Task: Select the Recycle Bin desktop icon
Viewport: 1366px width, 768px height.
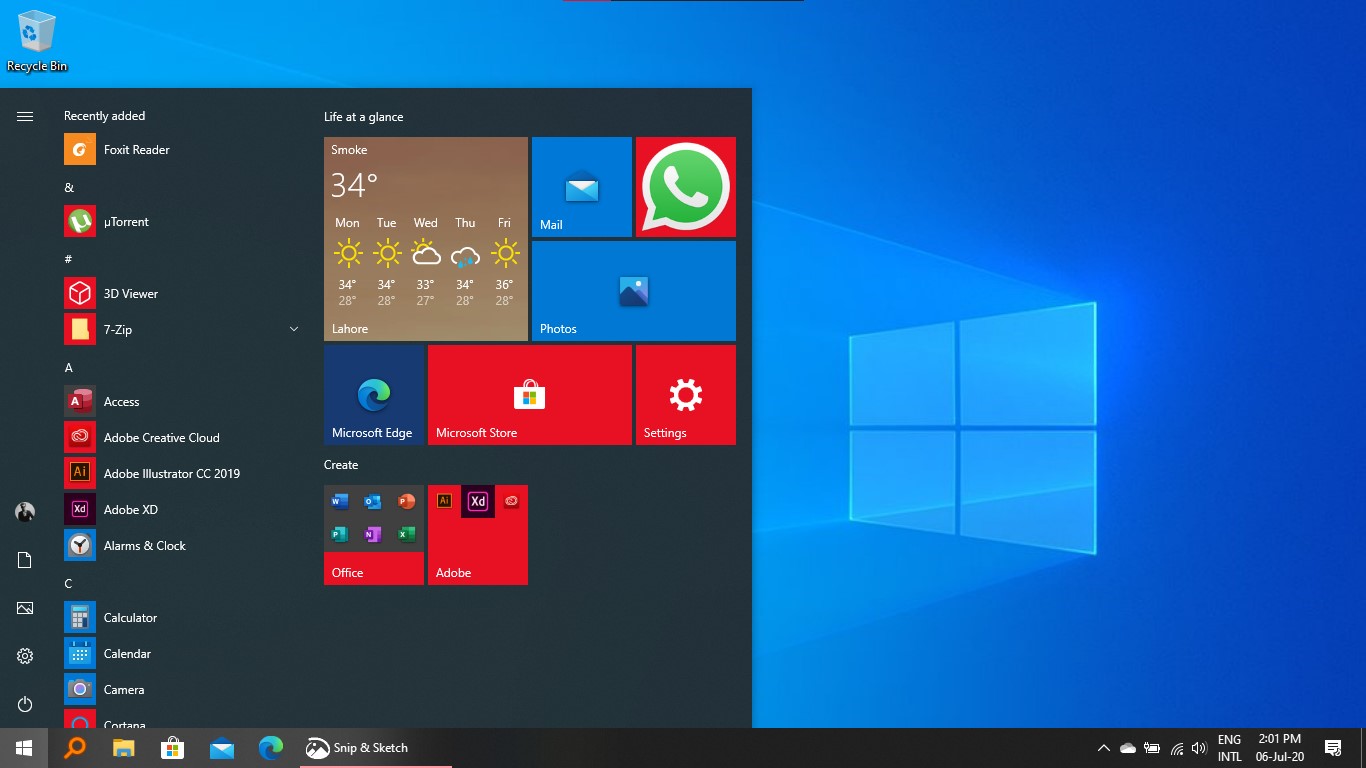Action: pos(37,41)
